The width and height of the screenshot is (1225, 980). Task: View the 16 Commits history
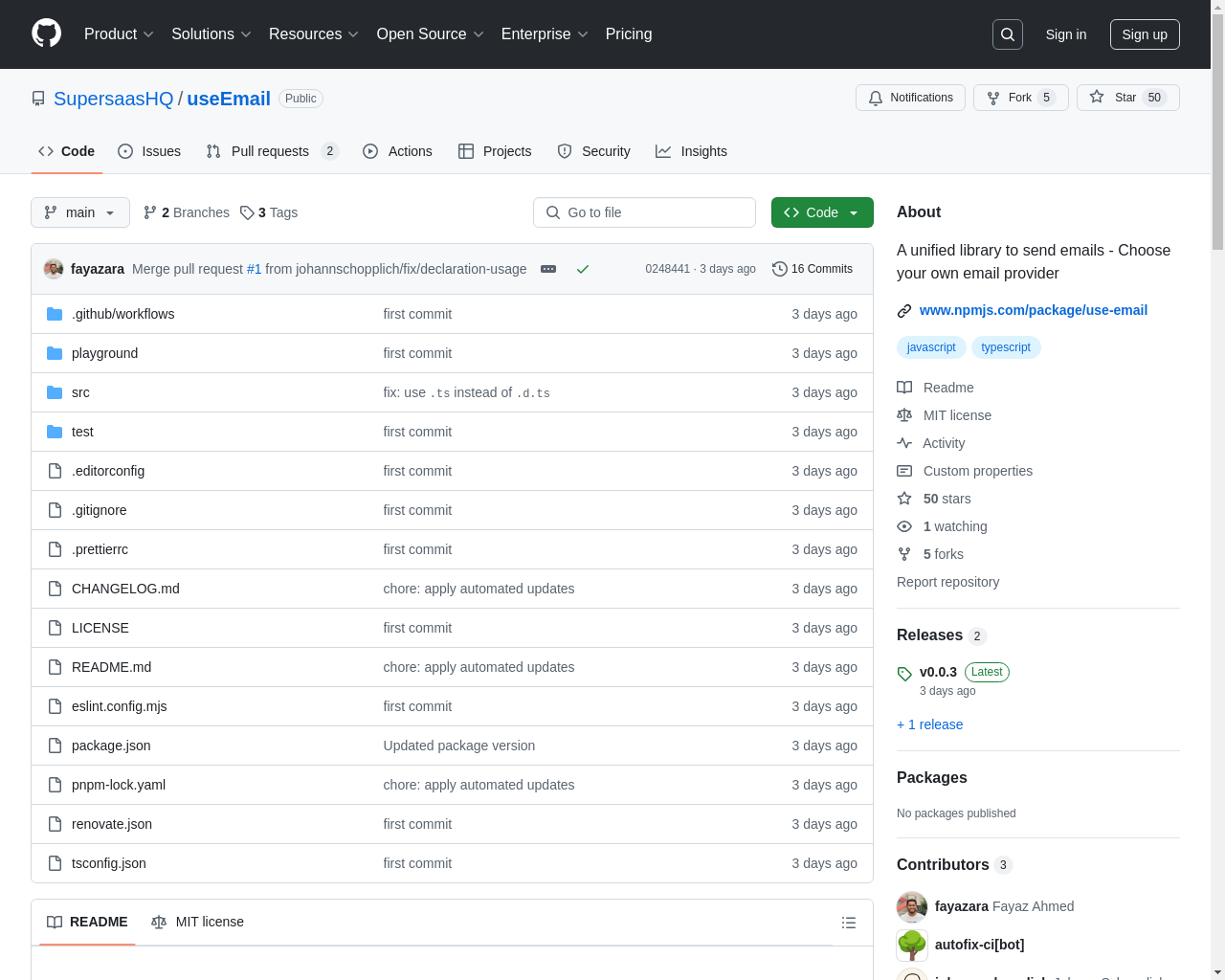[x=813, y=269]
